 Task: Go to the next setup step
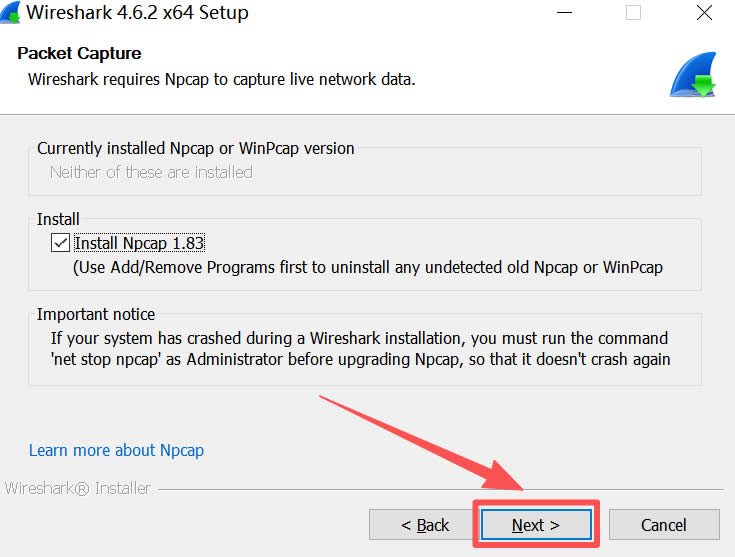[x=535, y=525]
